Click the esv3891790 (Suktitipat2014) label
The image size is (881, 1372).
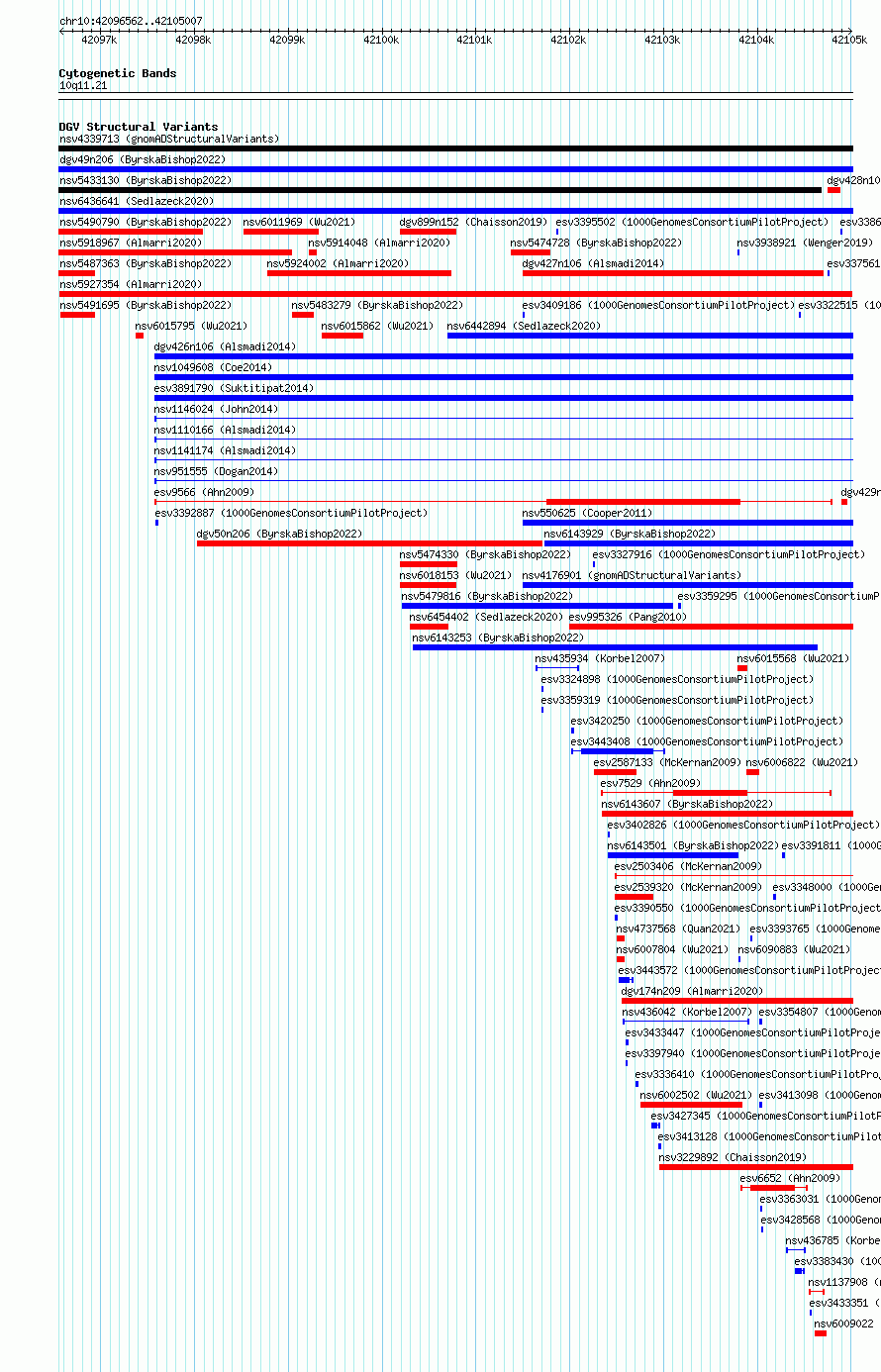(234, 388)
